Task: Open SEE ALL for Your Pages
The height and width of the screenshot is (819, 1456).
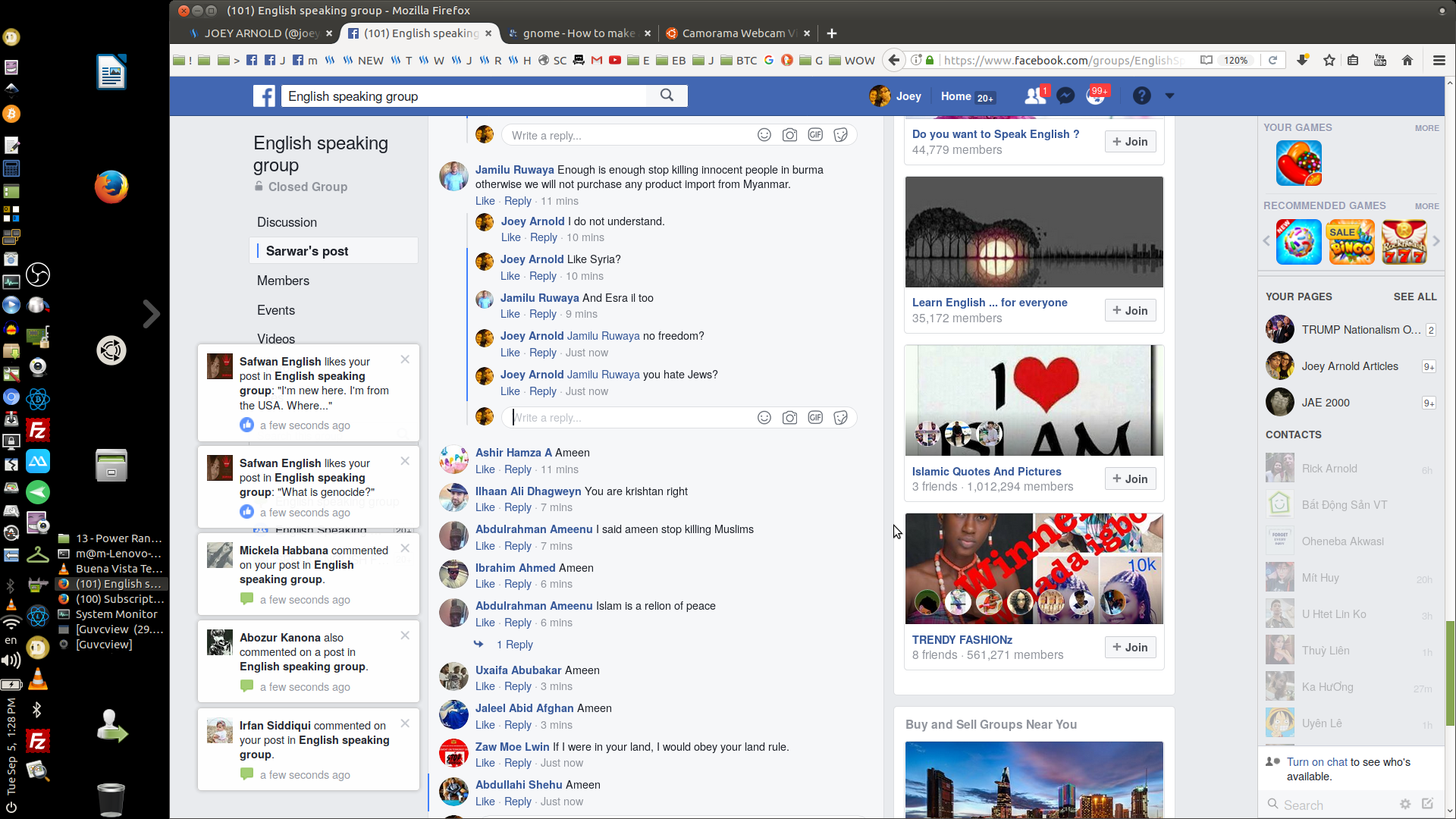Action: 1414,297
